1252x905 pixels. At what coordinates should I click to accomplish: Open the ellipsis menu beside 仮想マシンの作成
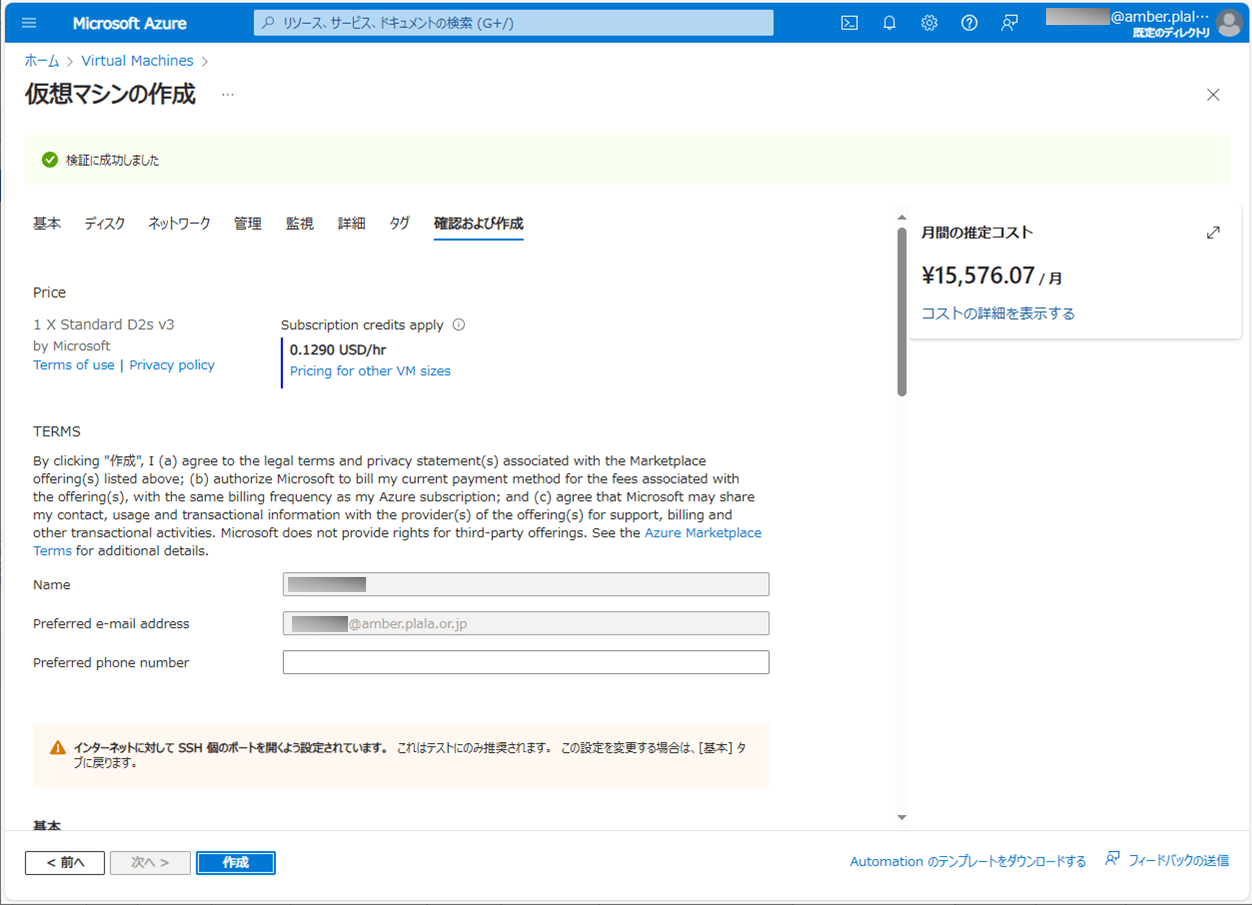point(228,95)
